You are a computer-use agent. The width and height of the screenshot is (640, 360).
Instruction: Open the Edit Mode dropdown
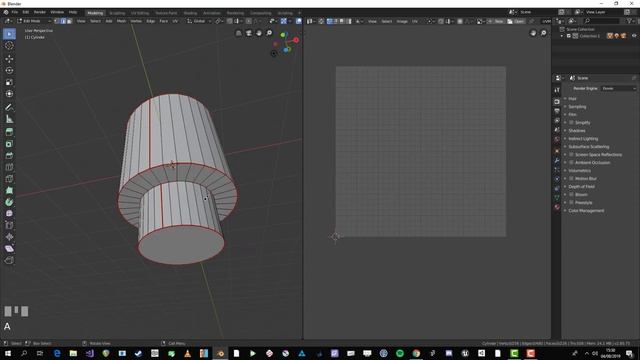[34, 21]
